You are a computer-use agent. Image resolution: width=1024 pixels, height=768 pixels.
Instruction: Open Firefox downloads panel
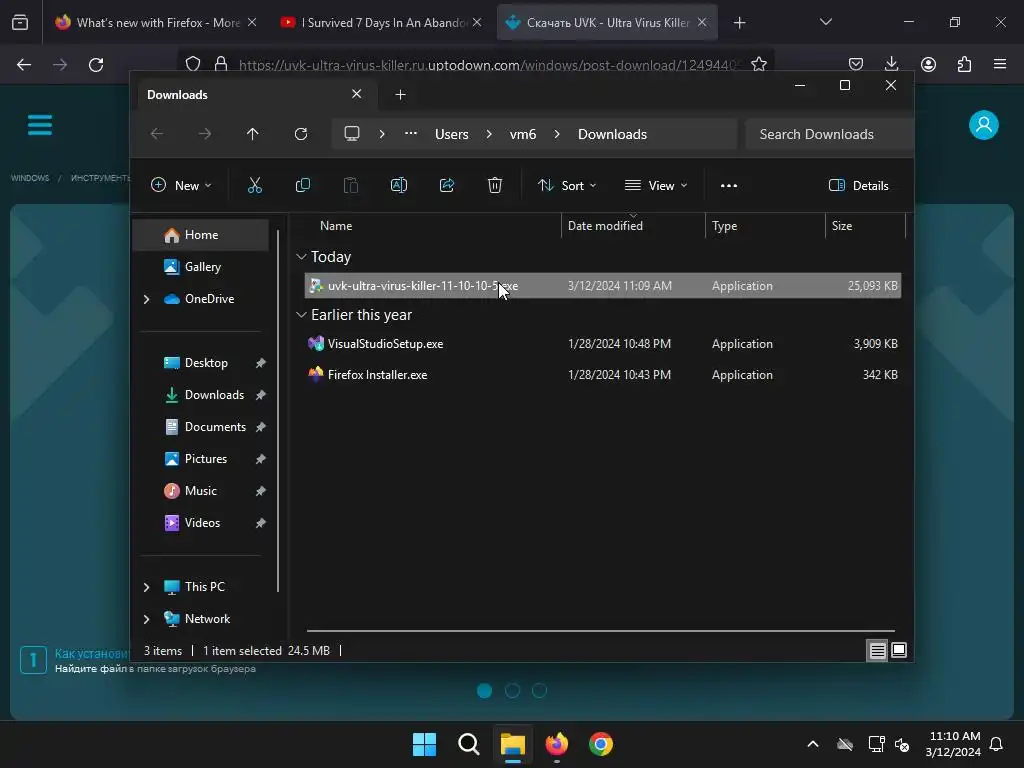pos(891,64)
